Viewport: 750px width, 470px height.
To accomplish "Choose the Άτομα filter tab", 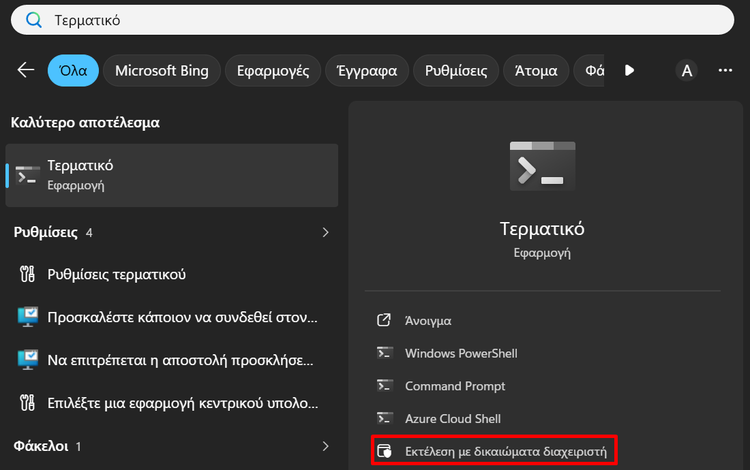I will (535, 70).
